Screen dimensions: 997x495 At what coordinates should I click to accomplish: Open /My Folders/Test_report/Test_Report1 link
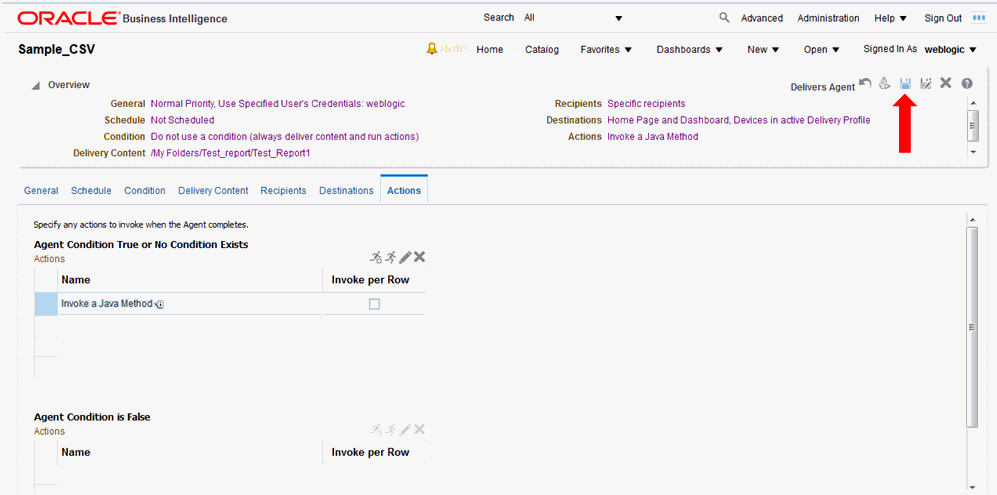pos(230,153)
